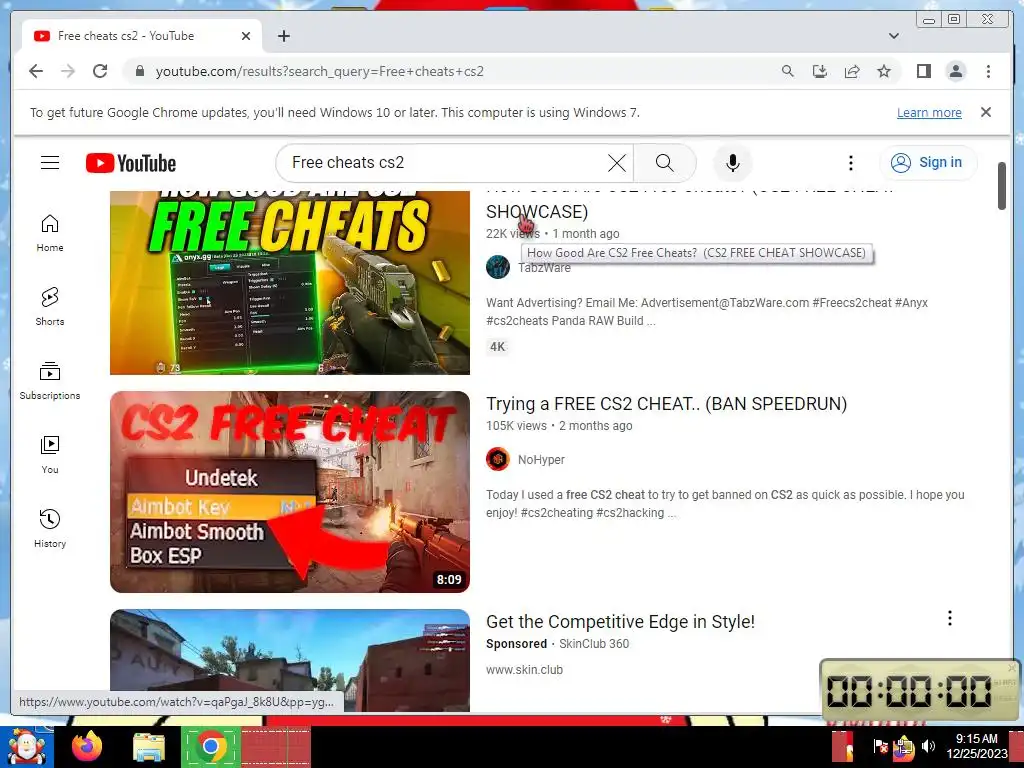The width and height of the screenshot is (1024, 768).
Task: Open the Chrome side panel icon
Action: pyautogui.click(x=923, y=71)
